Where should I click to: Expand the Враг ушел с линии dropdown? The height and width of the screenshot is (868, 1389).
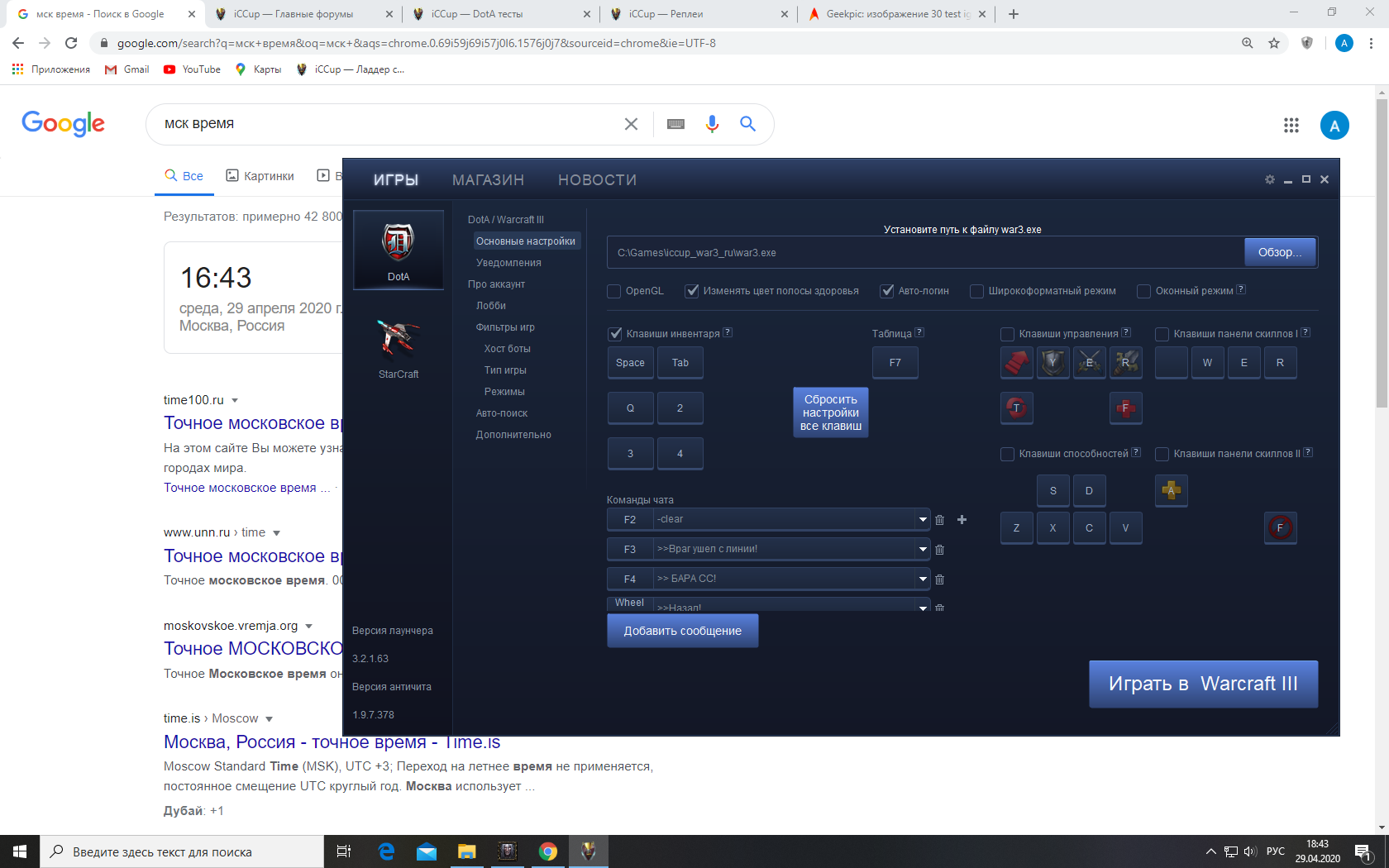(923, 550)
